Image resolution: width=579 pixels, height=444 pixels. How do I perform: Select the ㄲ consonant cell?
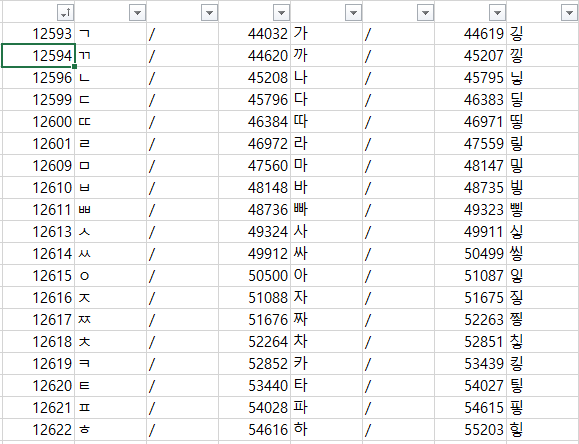pos(110,56)
